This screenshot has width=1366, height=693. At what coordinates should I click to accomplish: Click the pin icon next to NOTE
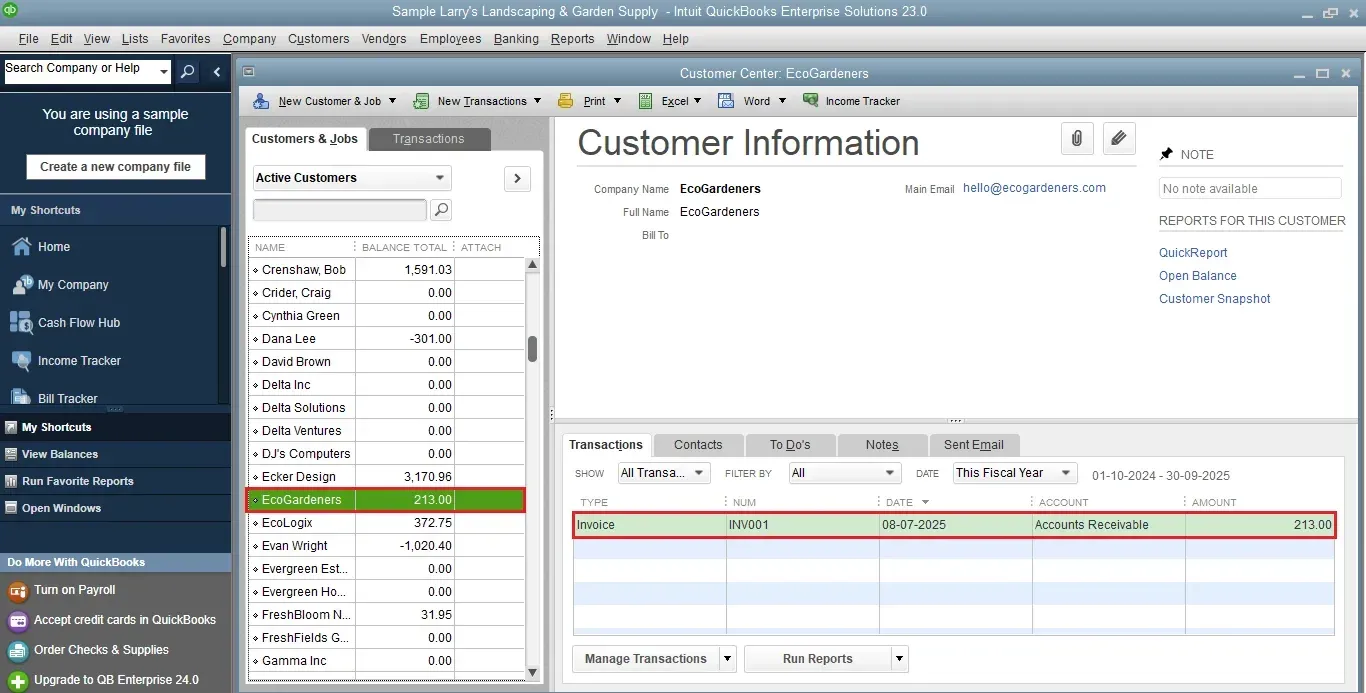tap(1166, 154)
